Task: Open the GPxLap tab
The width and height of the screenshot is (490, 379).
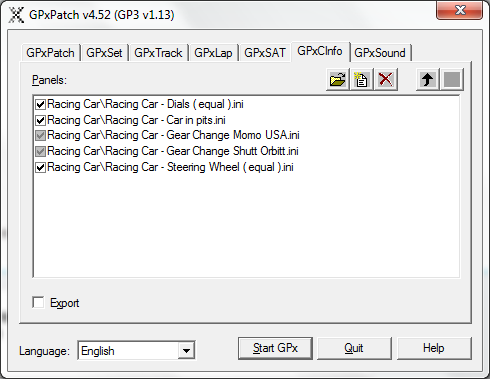Action: coord(213,53)
